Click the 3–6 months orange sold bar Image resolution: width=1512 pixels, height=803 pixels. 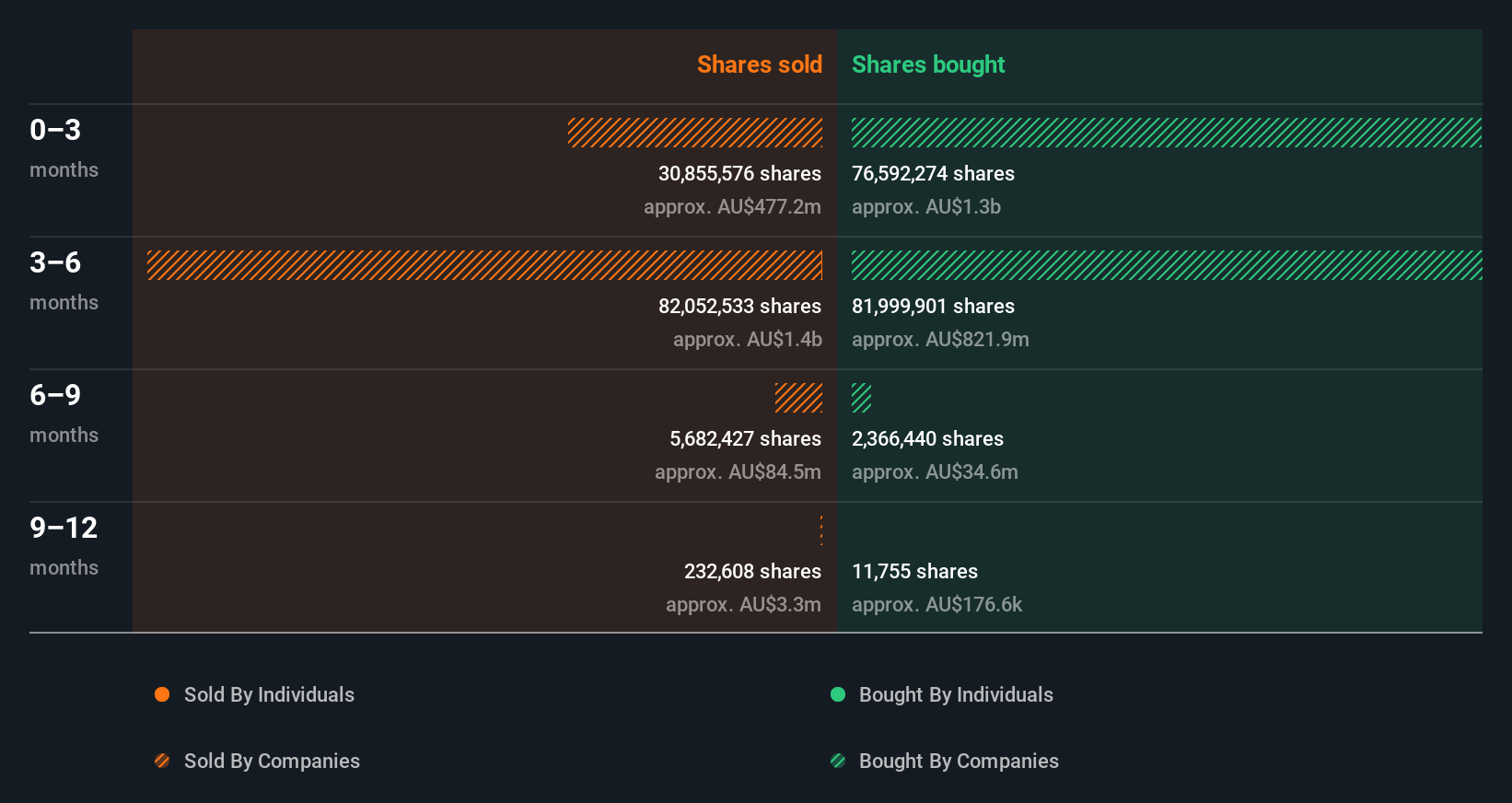(x=484, y=265)
